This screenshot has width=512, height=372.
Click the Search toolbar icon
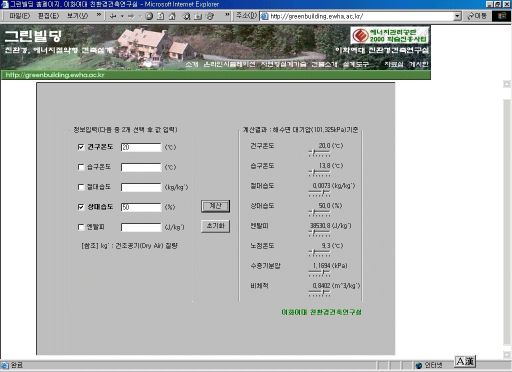pos(187,16)
